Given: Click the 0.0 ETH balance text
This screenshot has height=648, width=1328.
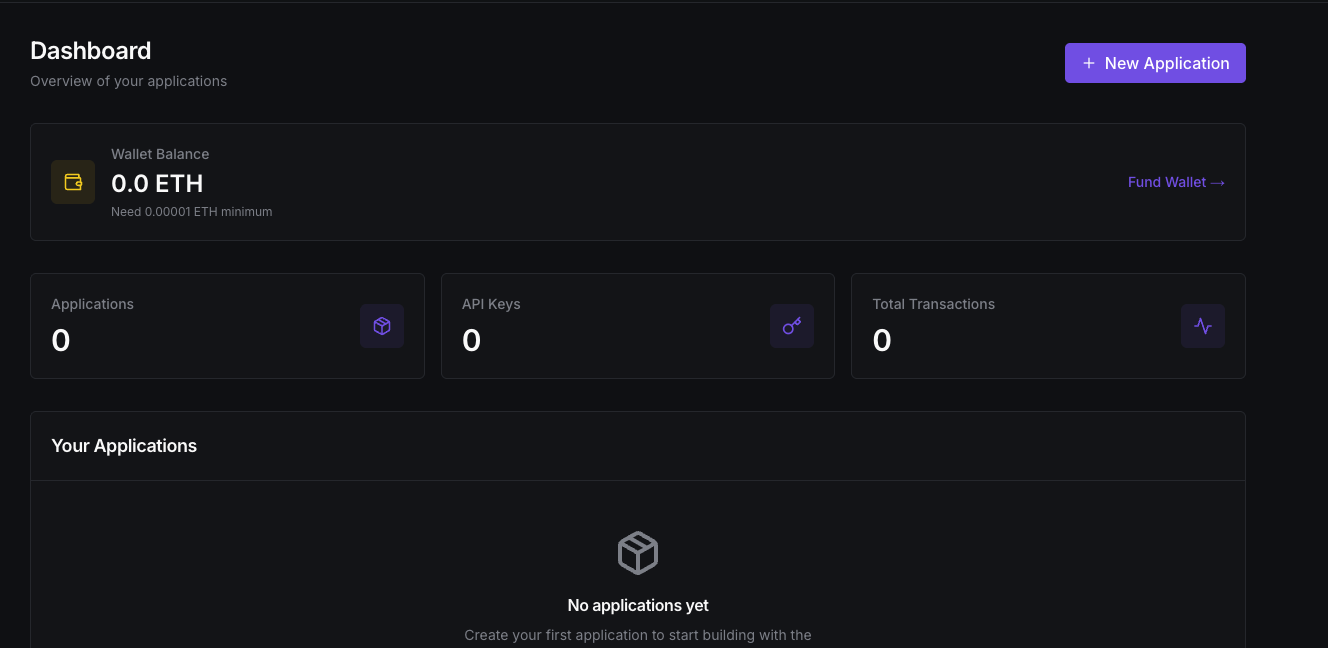Looking at the screenshot, I should (157, 184).
